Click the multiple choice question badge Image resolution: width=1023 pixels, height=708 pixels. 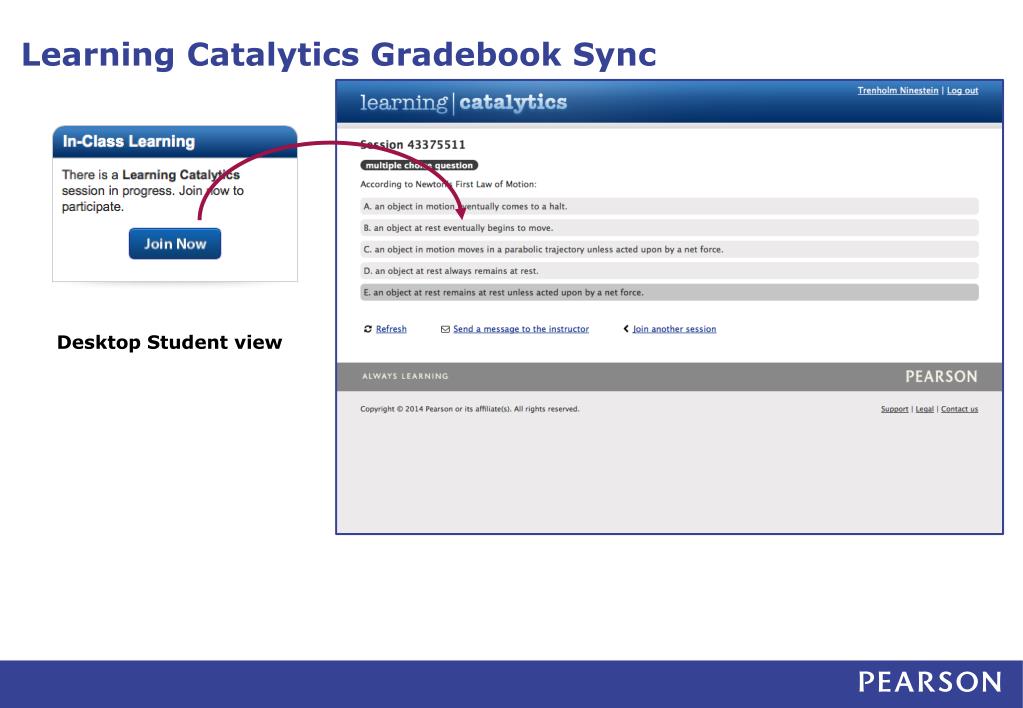(419, 165)
